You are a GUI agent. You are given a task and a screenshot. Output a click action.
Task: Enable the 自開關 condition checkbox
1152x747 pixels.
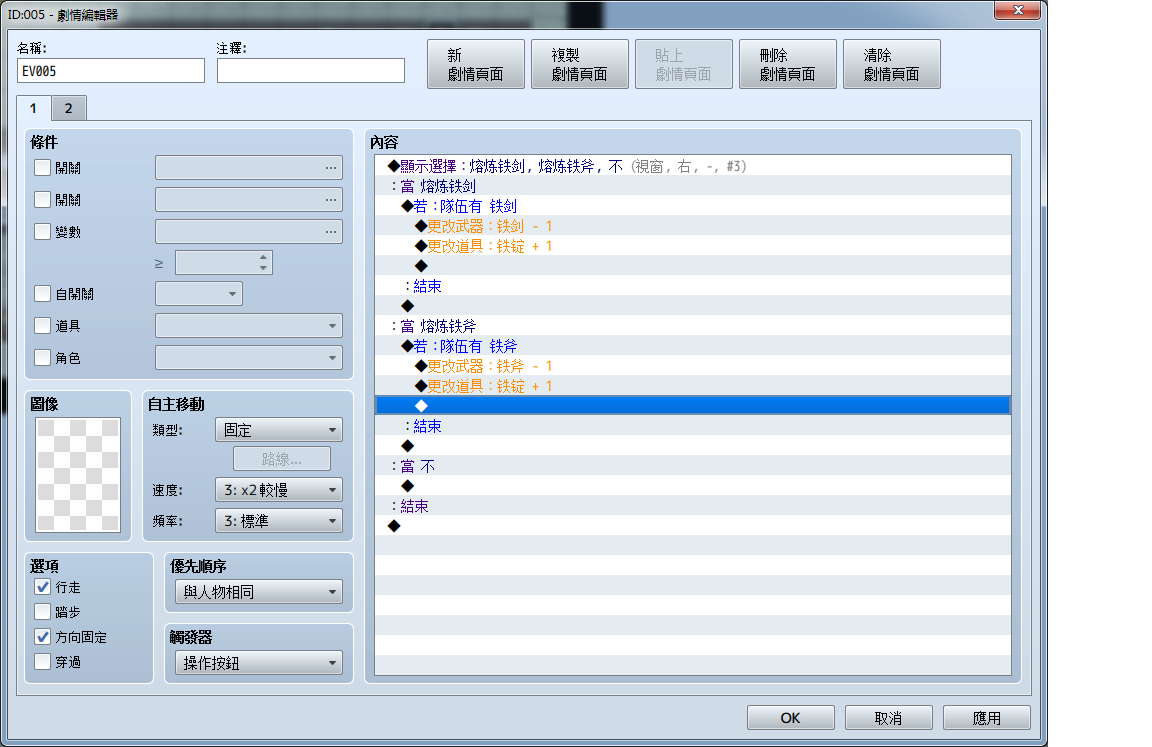tap(43, 294)
